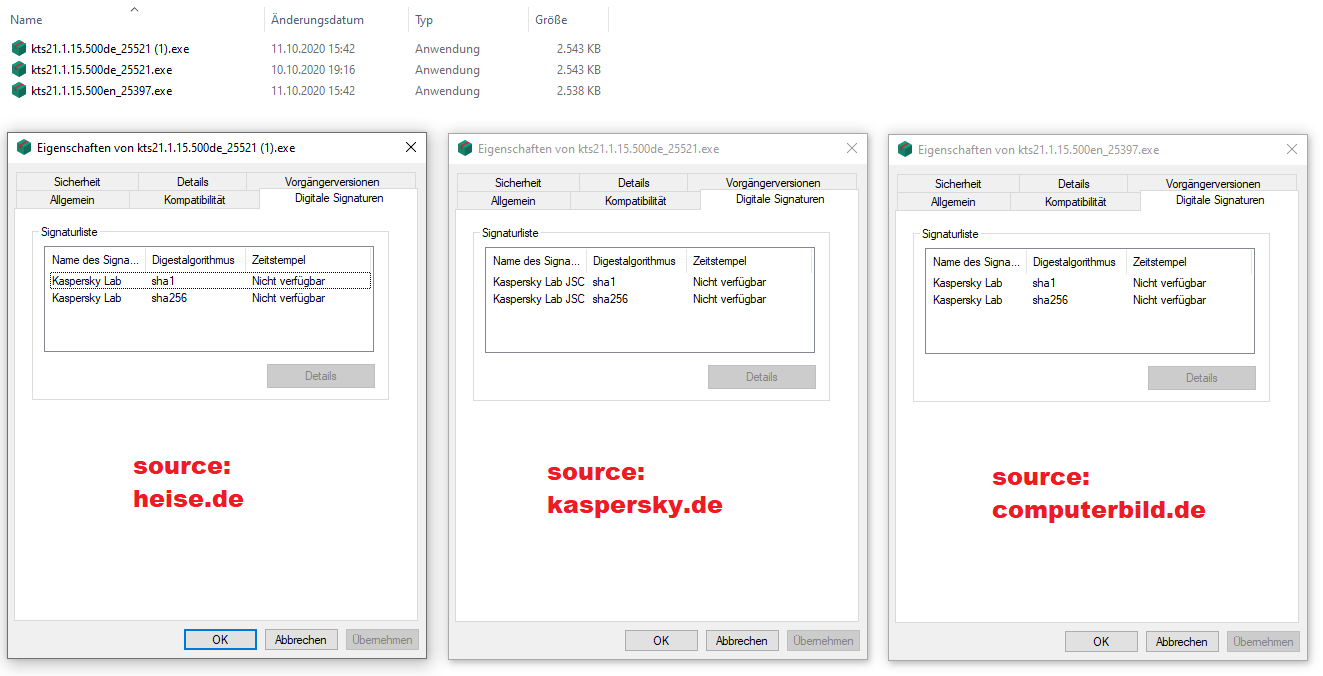Open Kompatibilität tab in computerbild.de window

click(x=1076, y=202)
